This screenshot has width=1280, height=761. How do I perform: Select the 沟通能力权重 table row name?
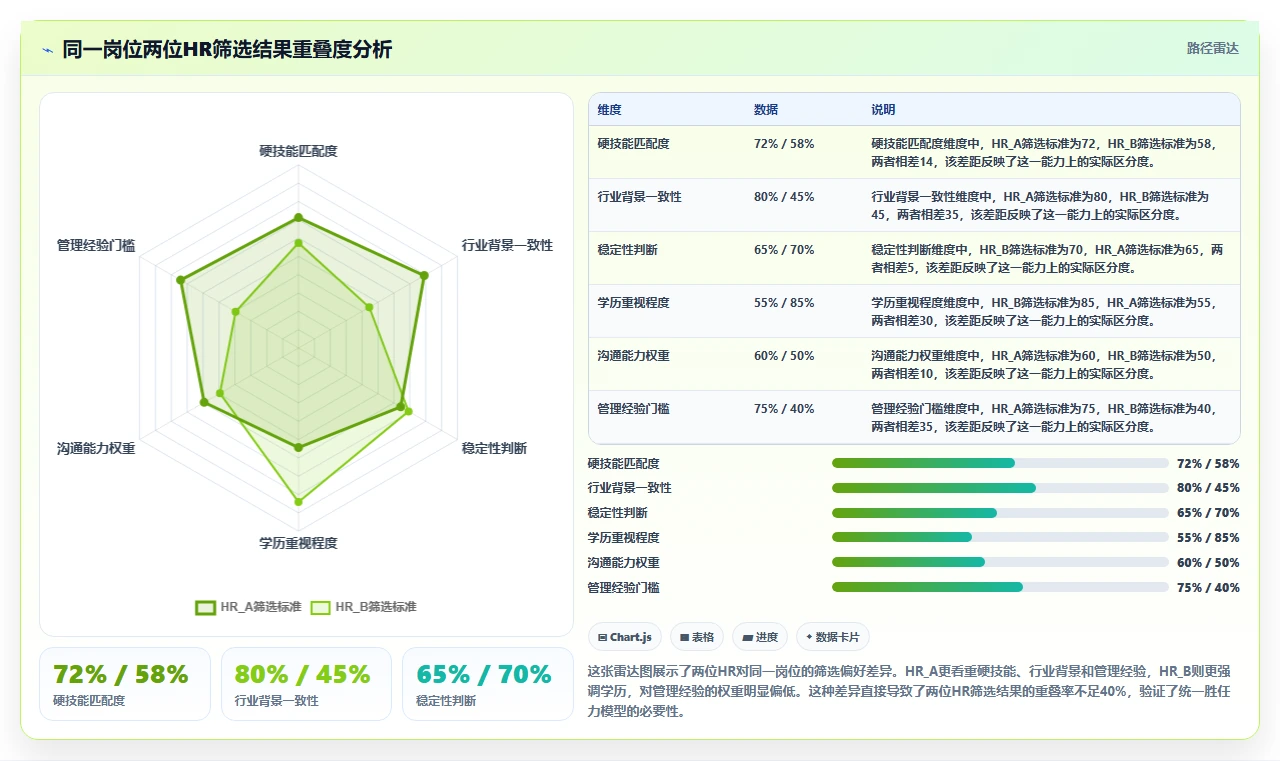[634, 356]
